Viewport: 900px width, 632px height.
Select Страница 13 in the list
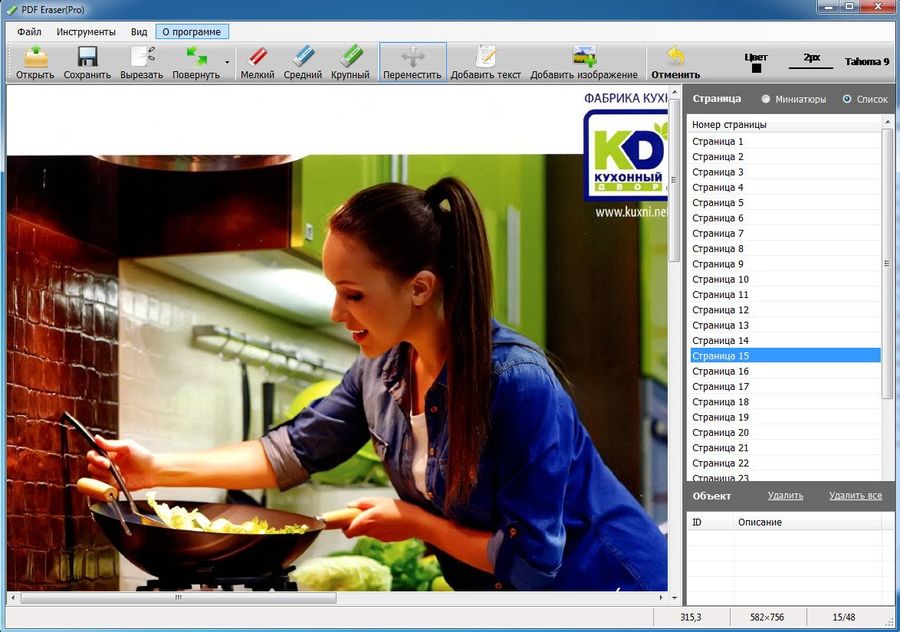(x=784, y=325)
